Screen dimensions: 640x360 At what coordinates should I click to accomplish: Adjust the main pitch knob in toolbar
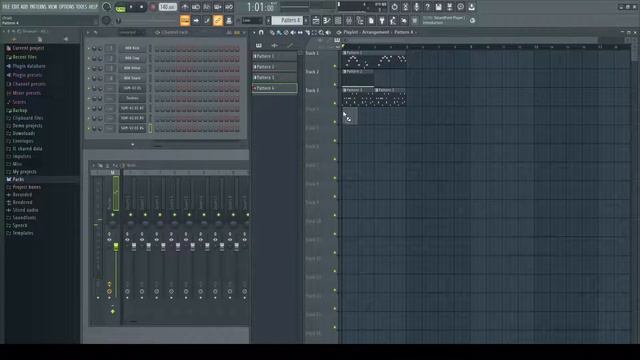click(106, 20)
